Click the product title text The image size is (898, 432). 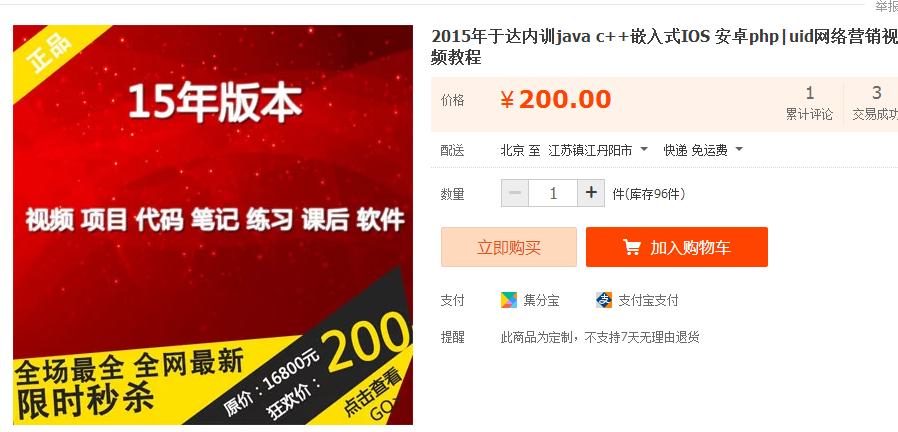point(664,47)
